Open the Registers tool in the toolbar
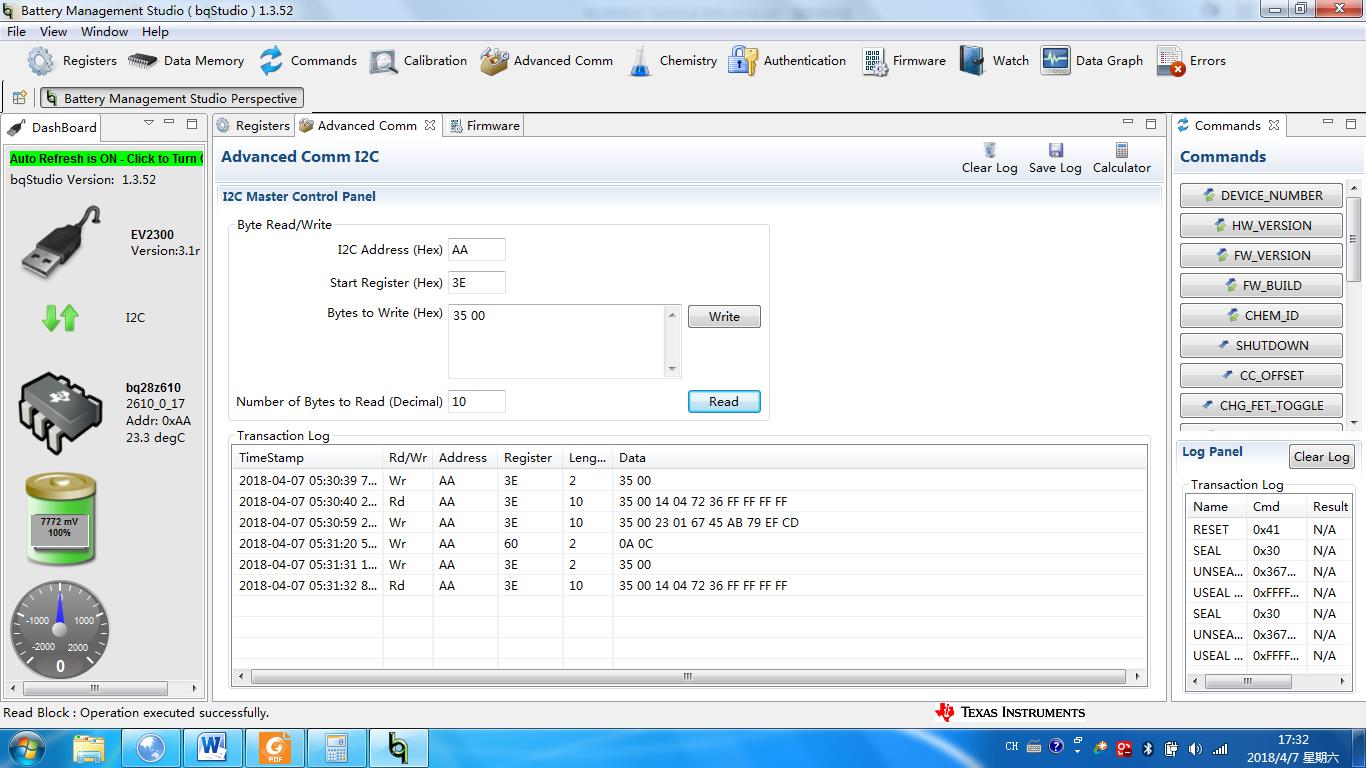The width and height of the screenshot is (1366, 768). (x=71, y=61)
